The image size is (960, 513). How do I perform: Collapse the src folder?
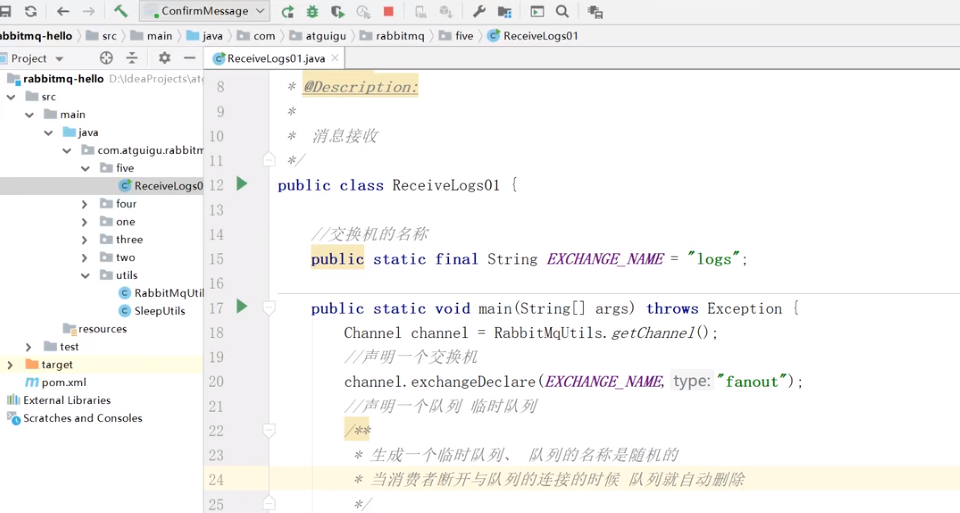click(x=11, y=97)
